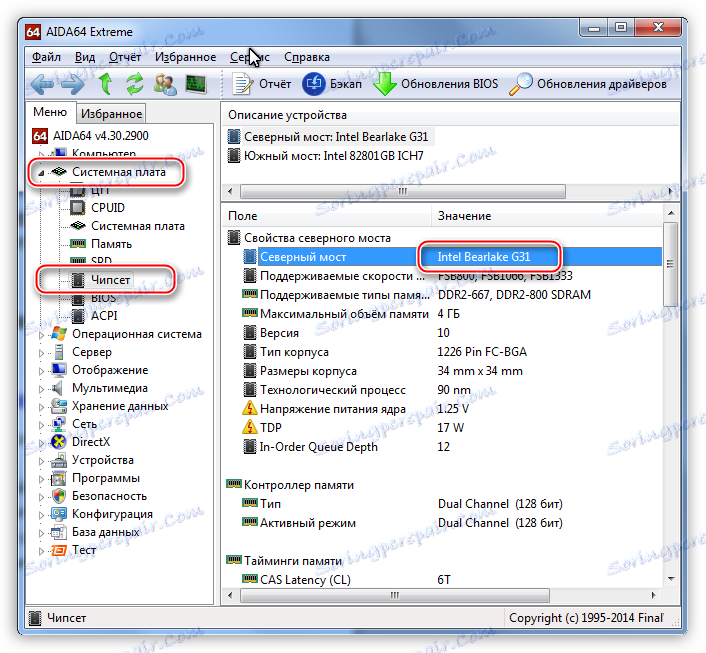Click the Программы icon in tree
The height and width of the screenshot is (653, 706).
click(59, 478)
